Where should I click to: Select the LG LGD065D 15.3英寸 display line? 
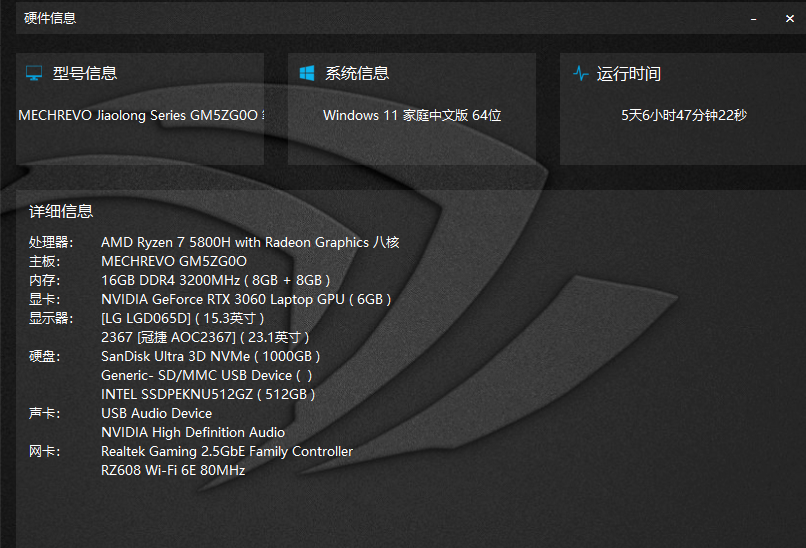pos(182,318)
